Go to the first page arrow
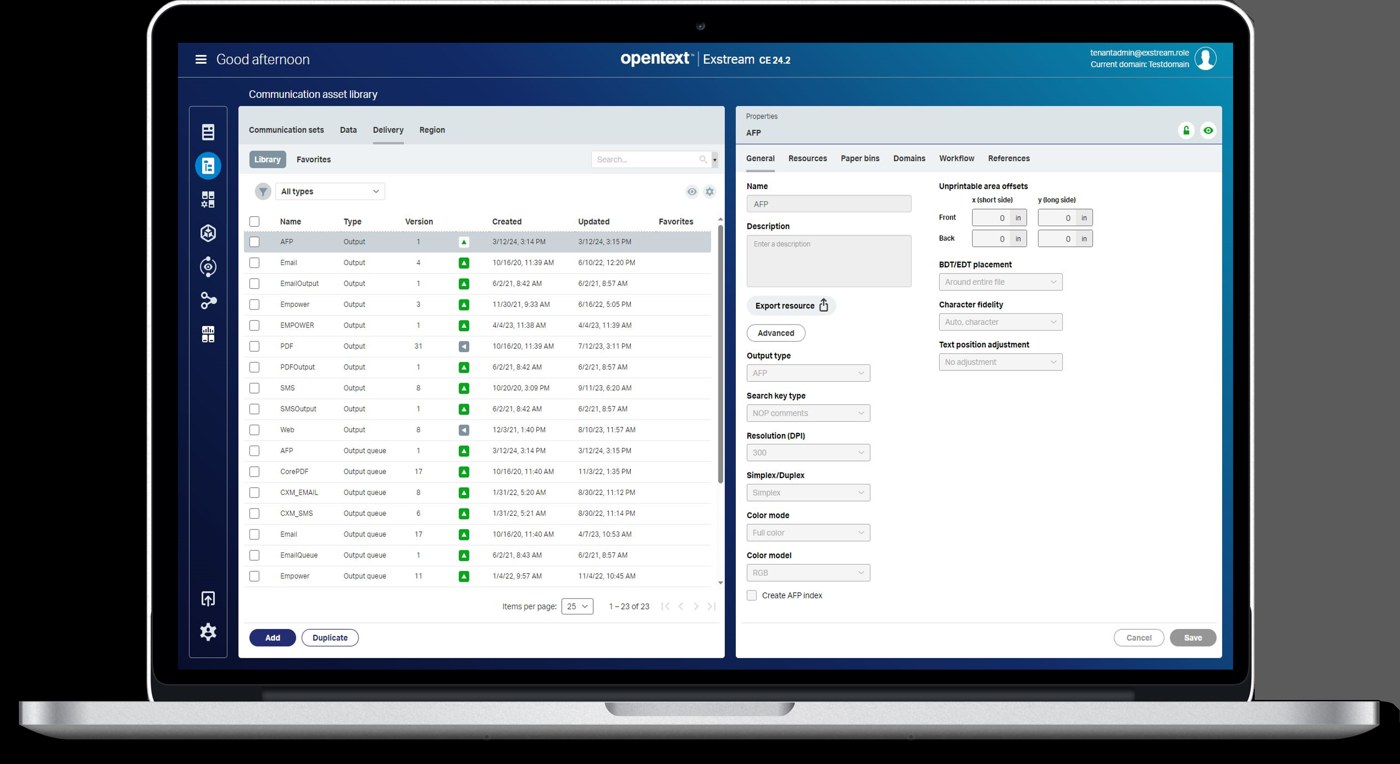Viewport: 1400px width, 764px height. coord(666,606)
